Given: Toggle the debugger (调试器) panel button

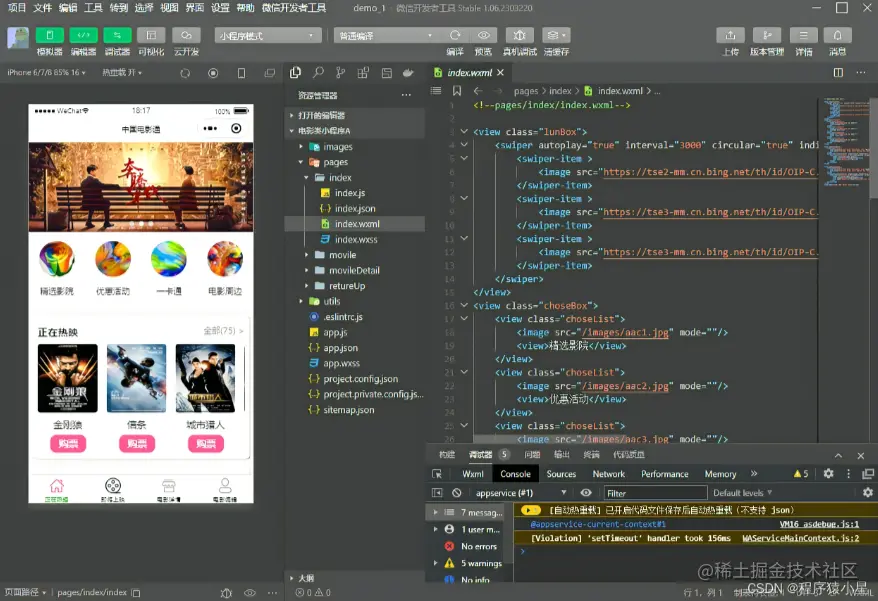Looking at the screenshot, I should 117,35.
